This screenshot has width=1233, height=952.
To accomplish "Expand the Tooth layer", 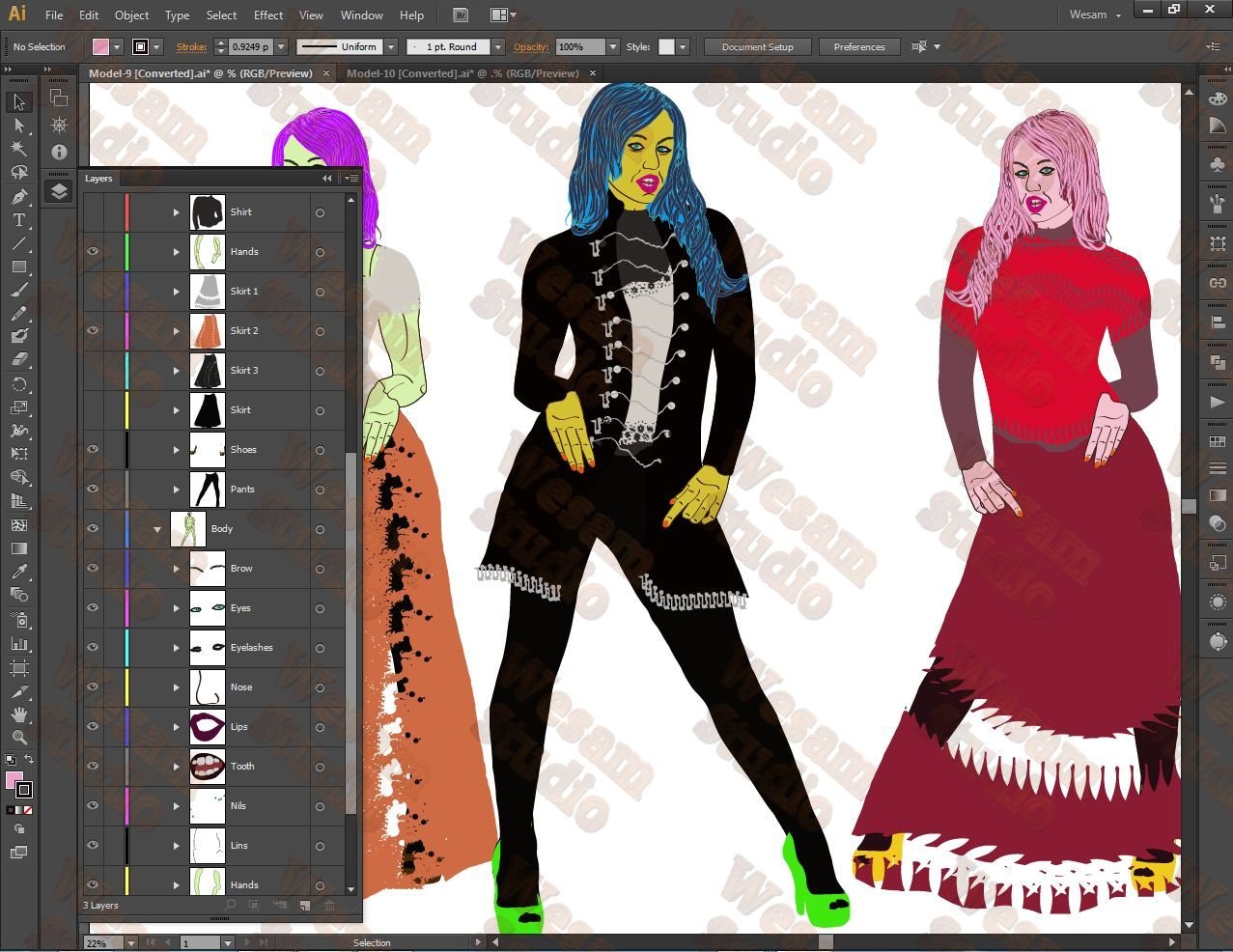I will pyautogui.click(x=176, y=766).
